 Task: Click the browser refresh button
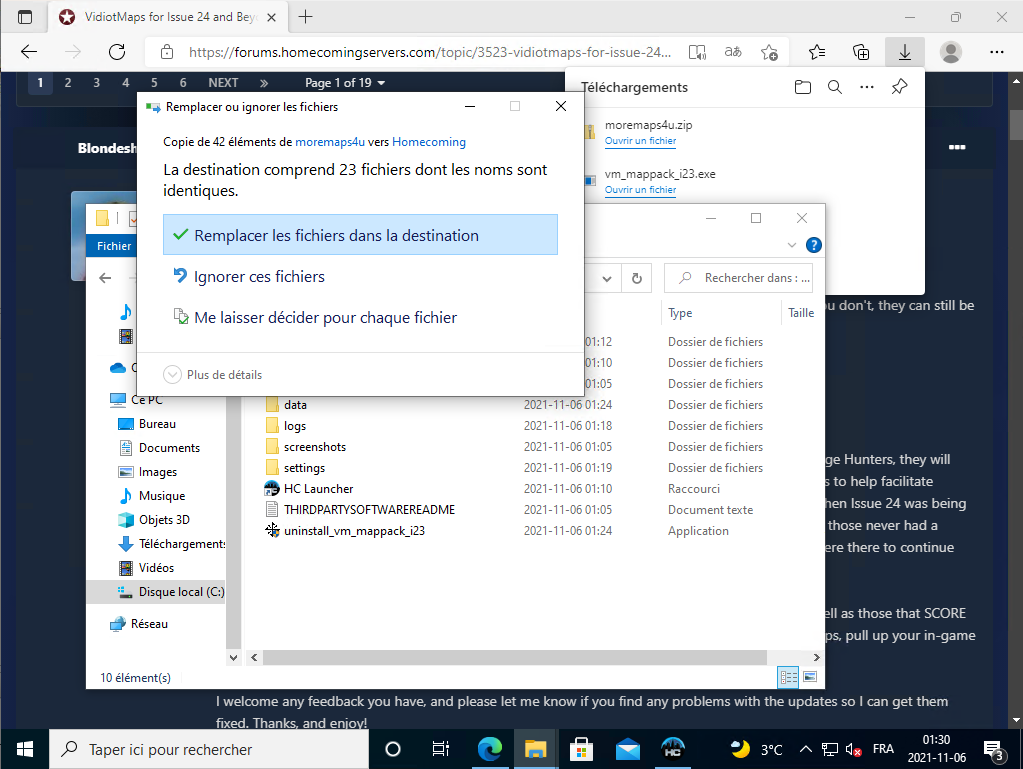coord(117,52)
